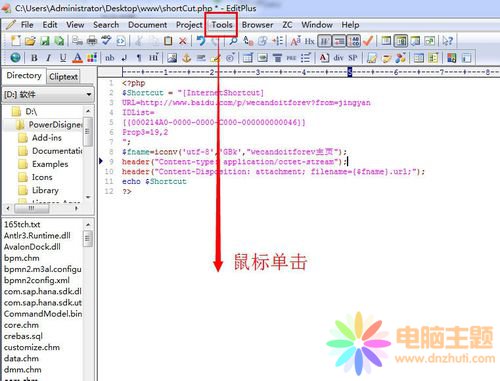Image resolution: width=500 pixels, height=381 pixels.
Task: Click the New file icon
Action: 15,41
